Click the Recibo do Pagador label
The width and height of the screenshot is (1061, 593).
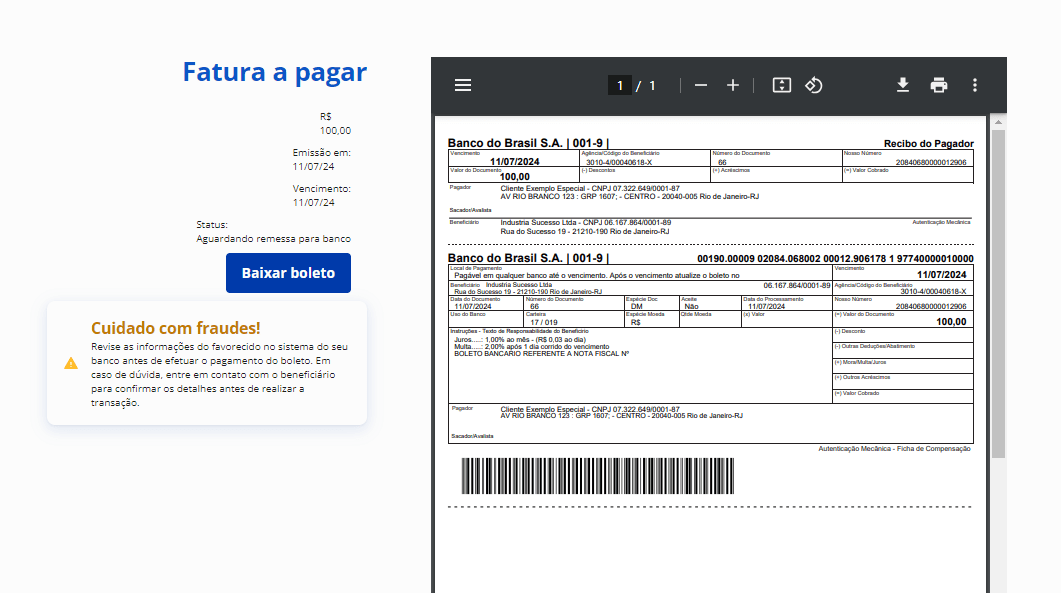tap(928, 144)
